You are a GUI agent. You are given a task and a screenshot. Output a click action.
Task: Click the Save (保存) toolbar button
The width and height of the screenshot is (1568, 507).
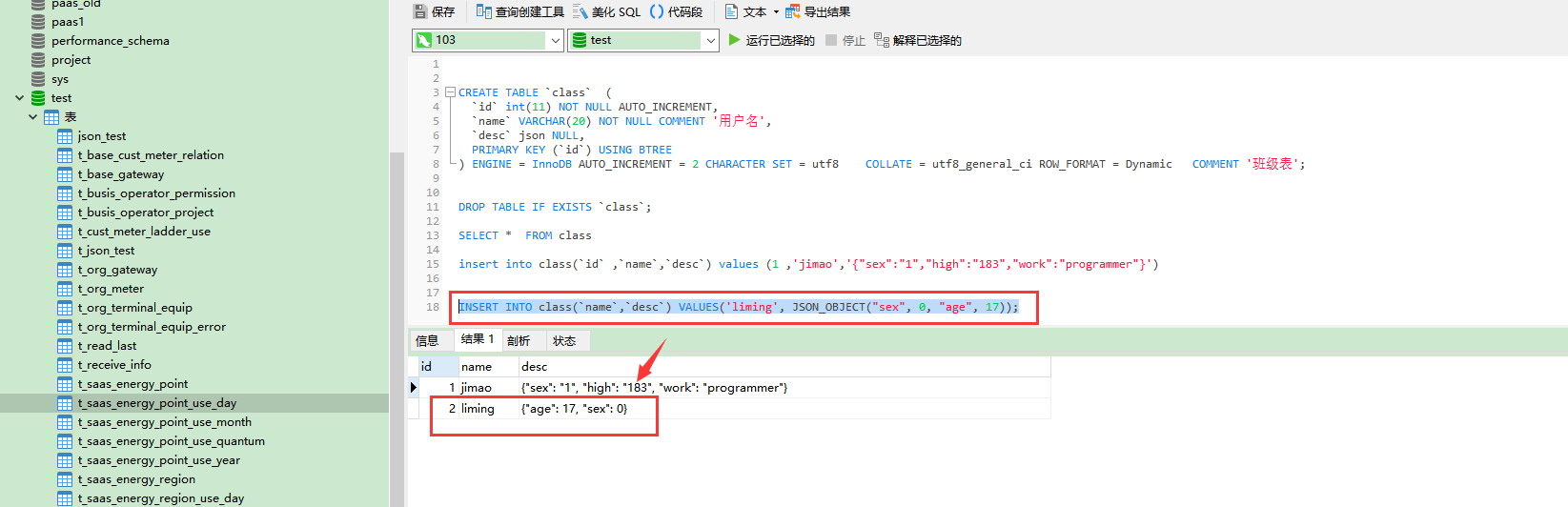[434, 11]
